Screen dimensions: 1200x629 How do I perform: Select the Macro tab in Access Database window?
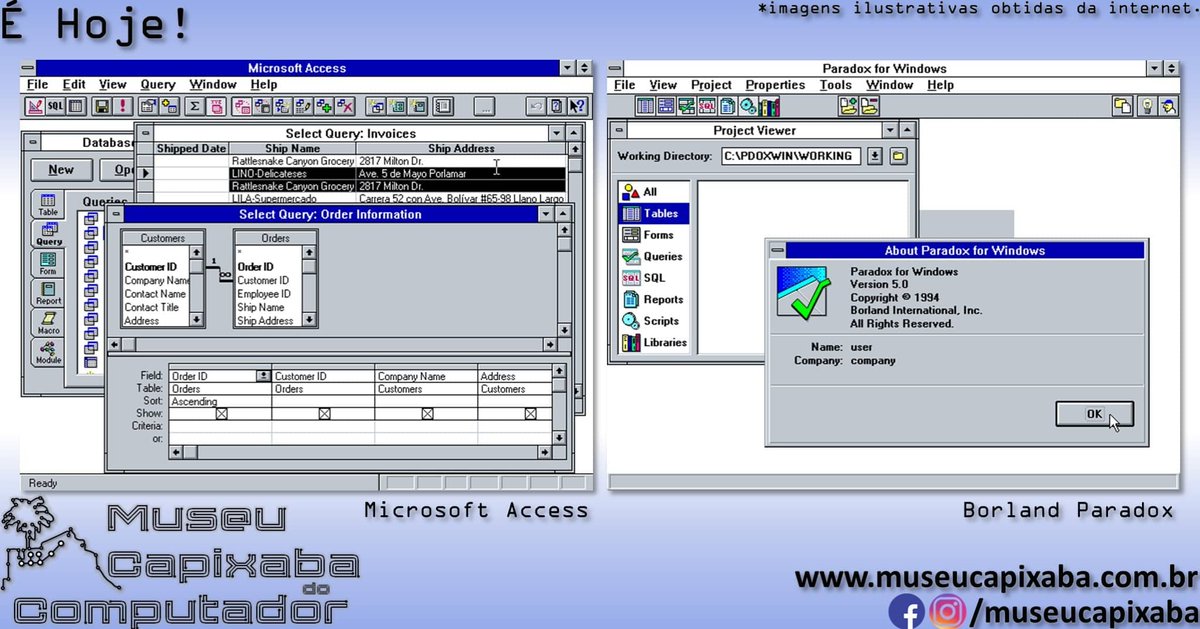coord(48,322)
